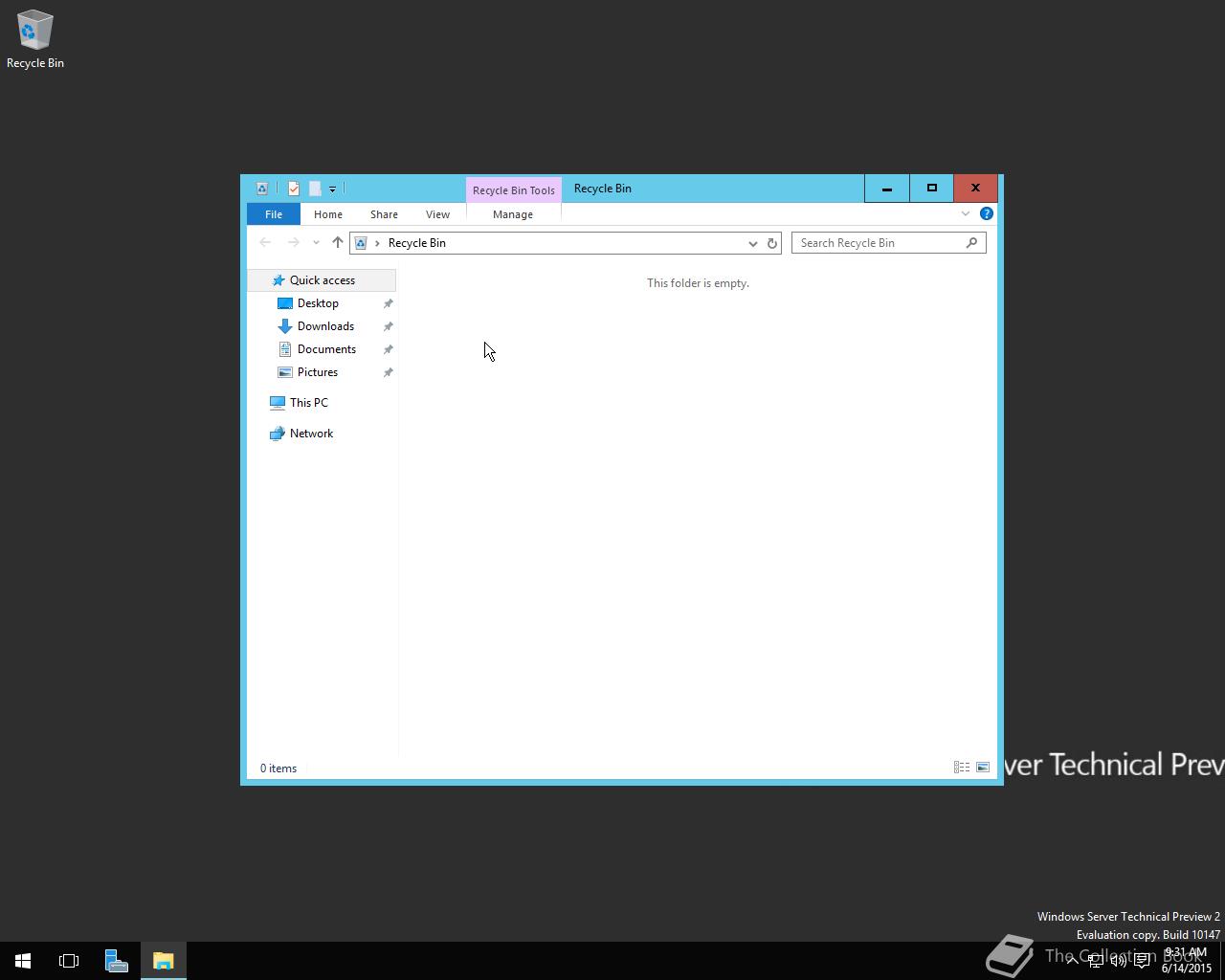Select This PC in navigation pane
This screenshot has height=980, width=1225.
click(308, 403)
